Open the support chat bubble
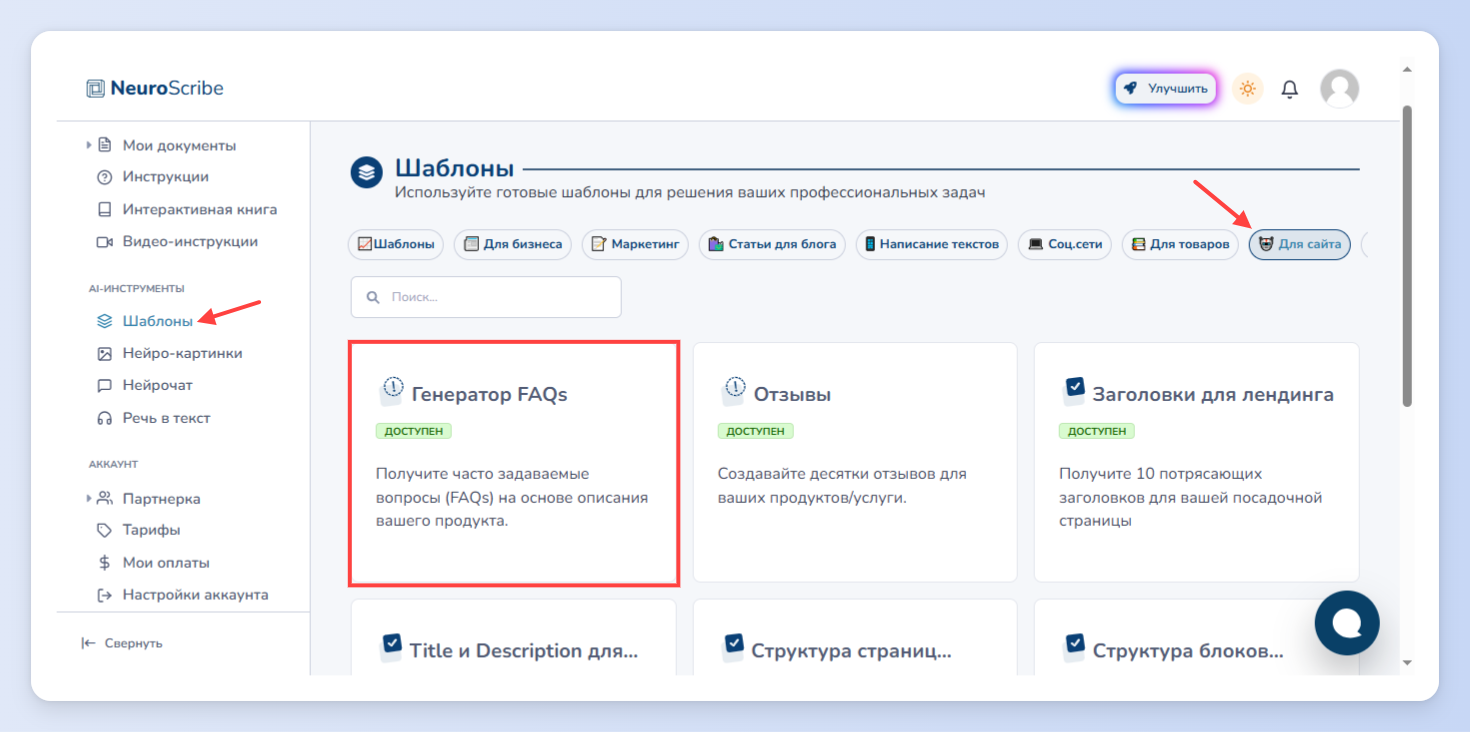Viewport: 1470px width, 732px height. coord(1347,623)
